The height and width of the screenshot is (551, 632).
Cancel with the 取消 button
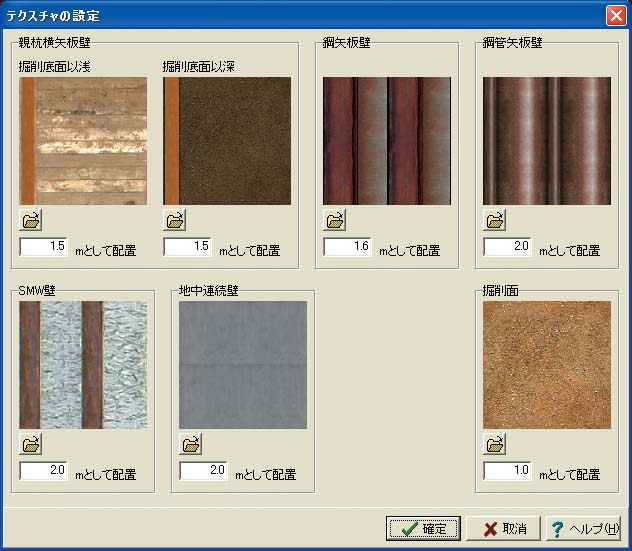(503, 528)
